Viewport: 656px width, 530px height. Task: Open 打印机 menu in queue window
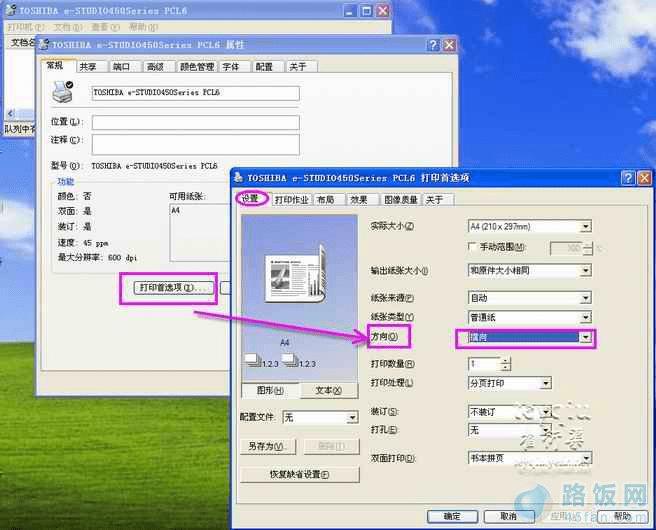click(26, 27)
